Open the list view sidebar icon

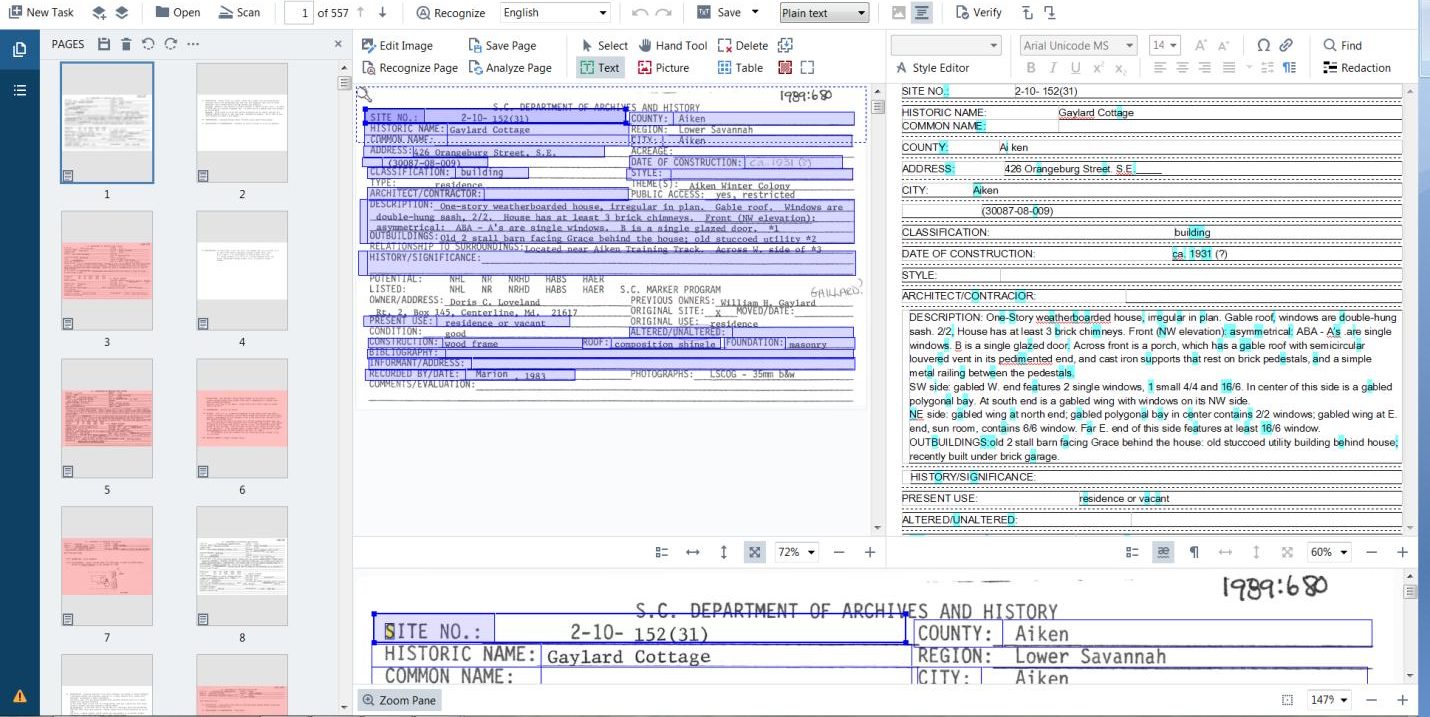[19, 90]
